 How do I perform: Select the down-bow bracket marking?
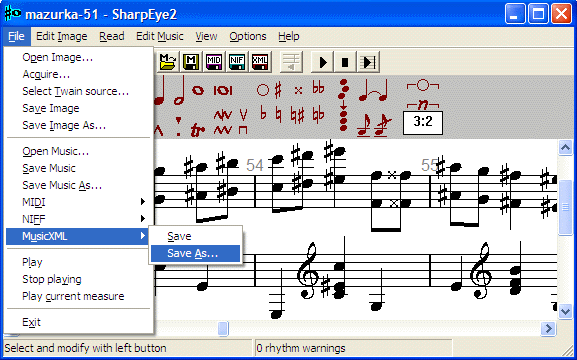pos(243,130)
